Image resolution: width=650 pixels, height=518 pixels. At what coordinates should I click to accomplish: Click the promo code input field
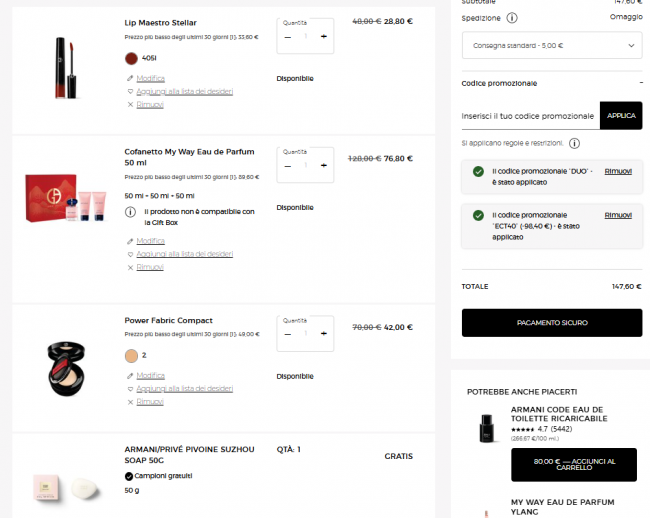(x=530, y=116)
